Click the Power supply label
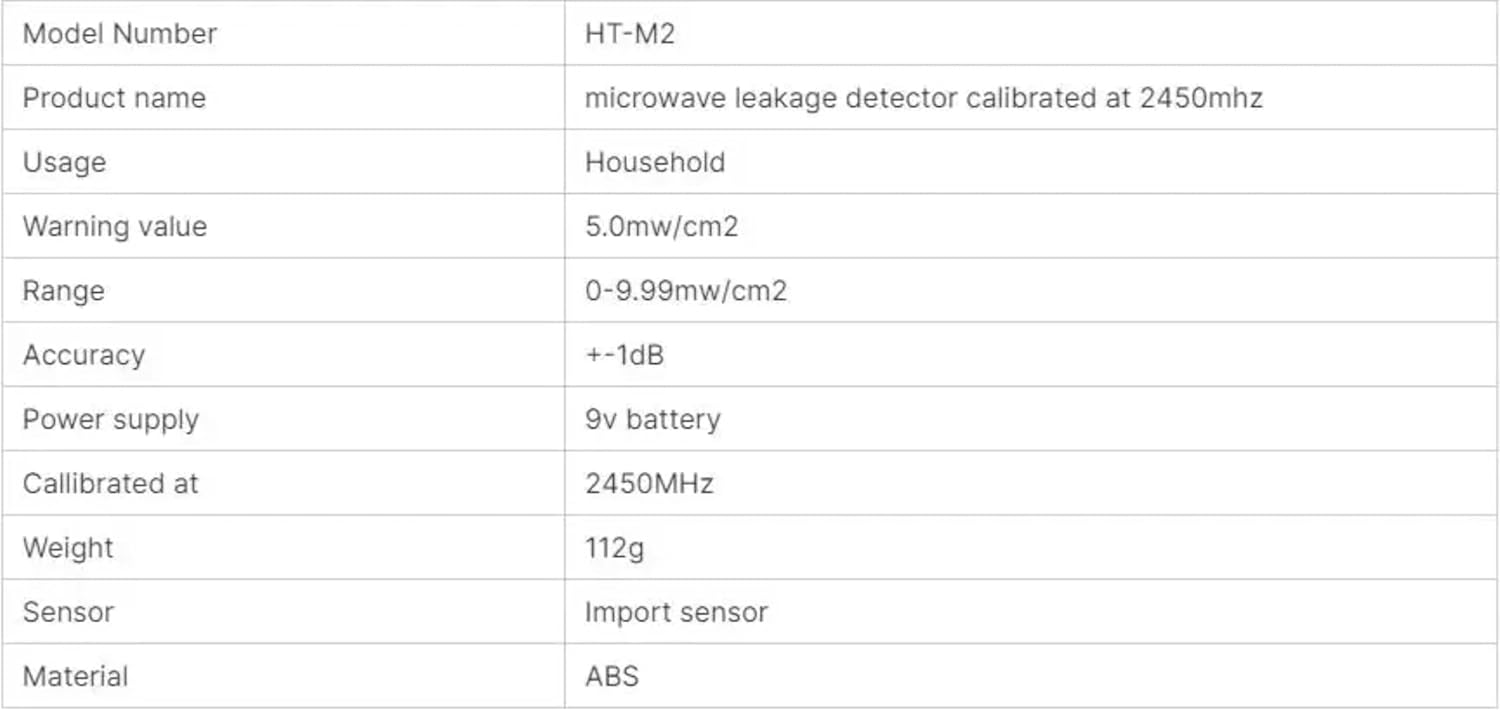 110,419
